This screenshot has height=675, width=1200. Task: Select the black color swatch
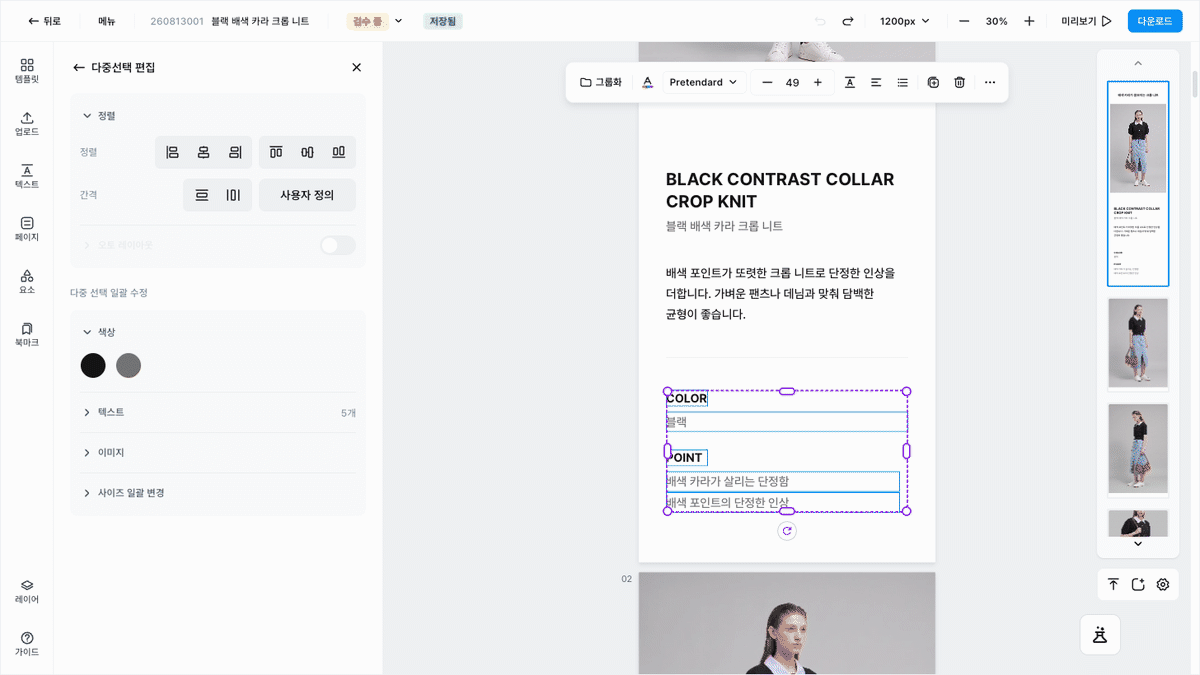[93, 366]
